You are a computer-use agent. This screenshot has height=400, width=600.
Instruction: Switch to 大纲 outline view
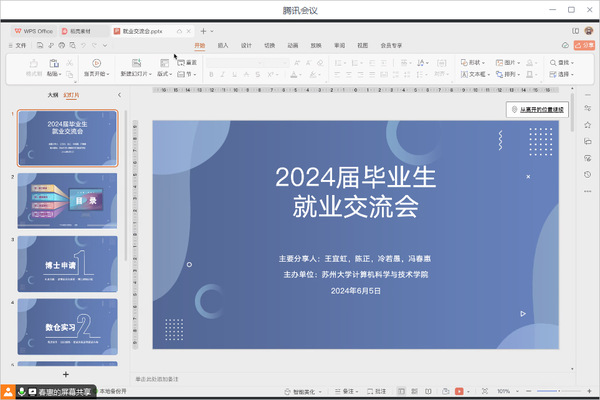pyautogui.click(x=52, y=95)
